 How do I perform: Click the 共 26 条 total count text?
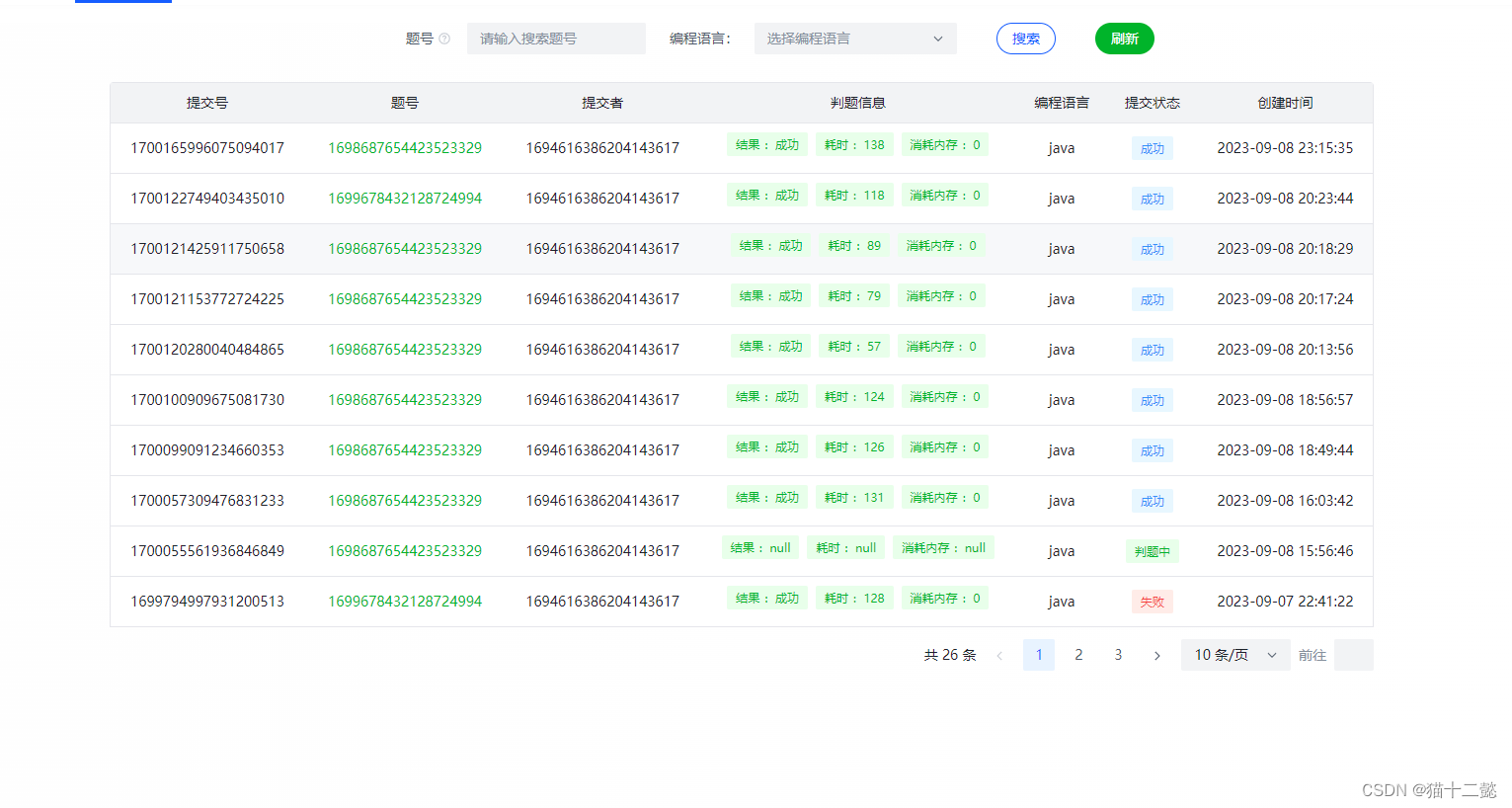tap(950, 655)
